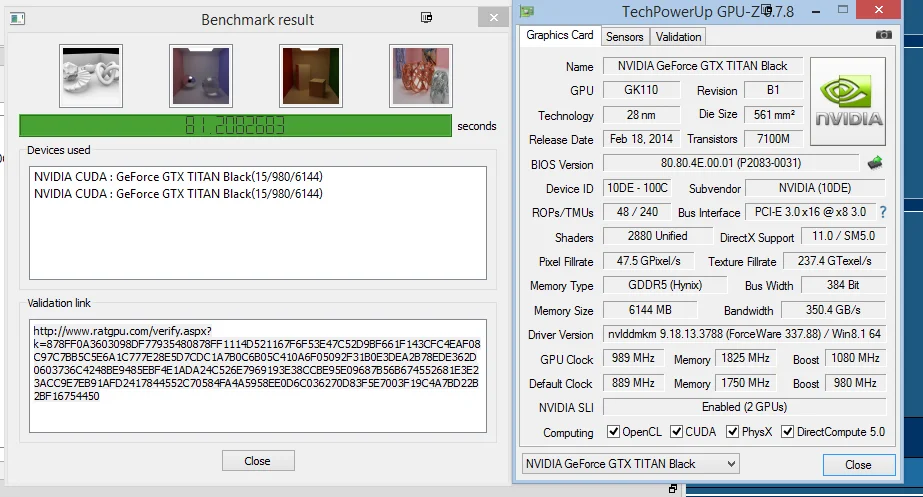The width and height of the screenshot is (923, 497).
Task: Click the small icon beside the Benchmark result title
Action: coord(427,18)
